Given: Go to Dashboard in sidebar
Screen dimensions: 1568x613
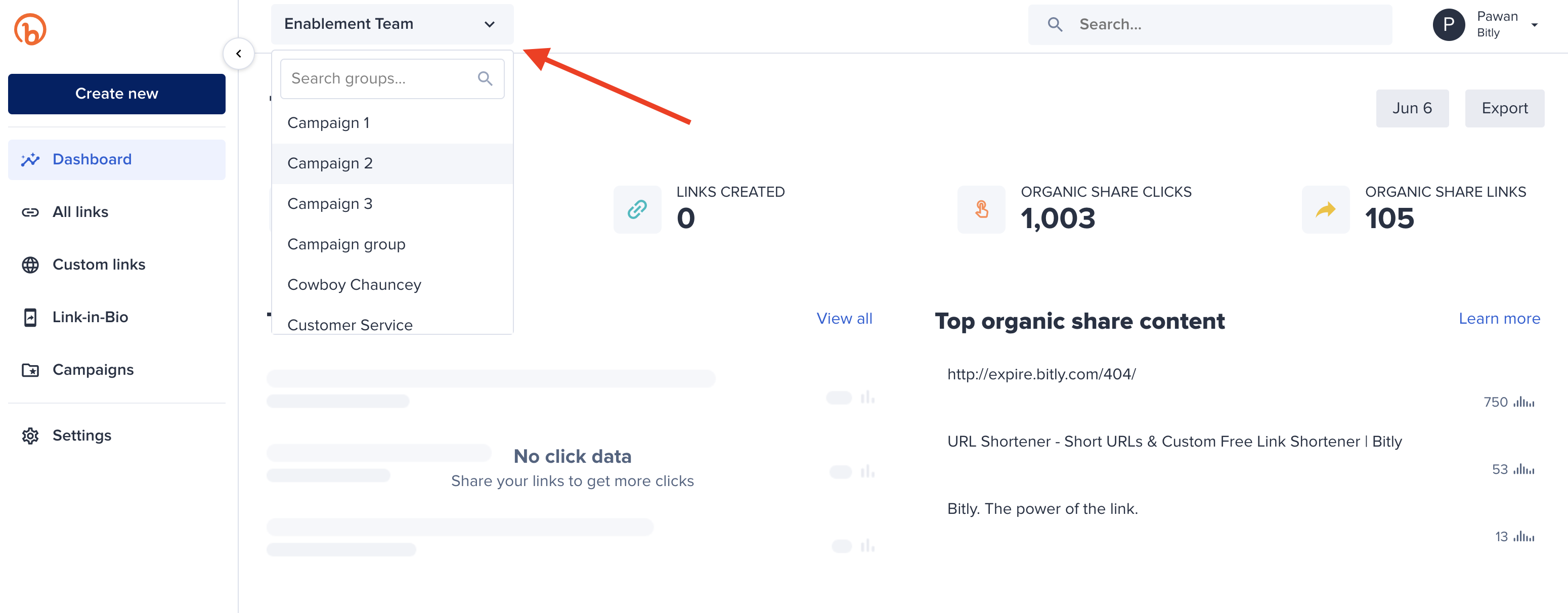Looking at the screenshot, I should (x=117, y=159).
